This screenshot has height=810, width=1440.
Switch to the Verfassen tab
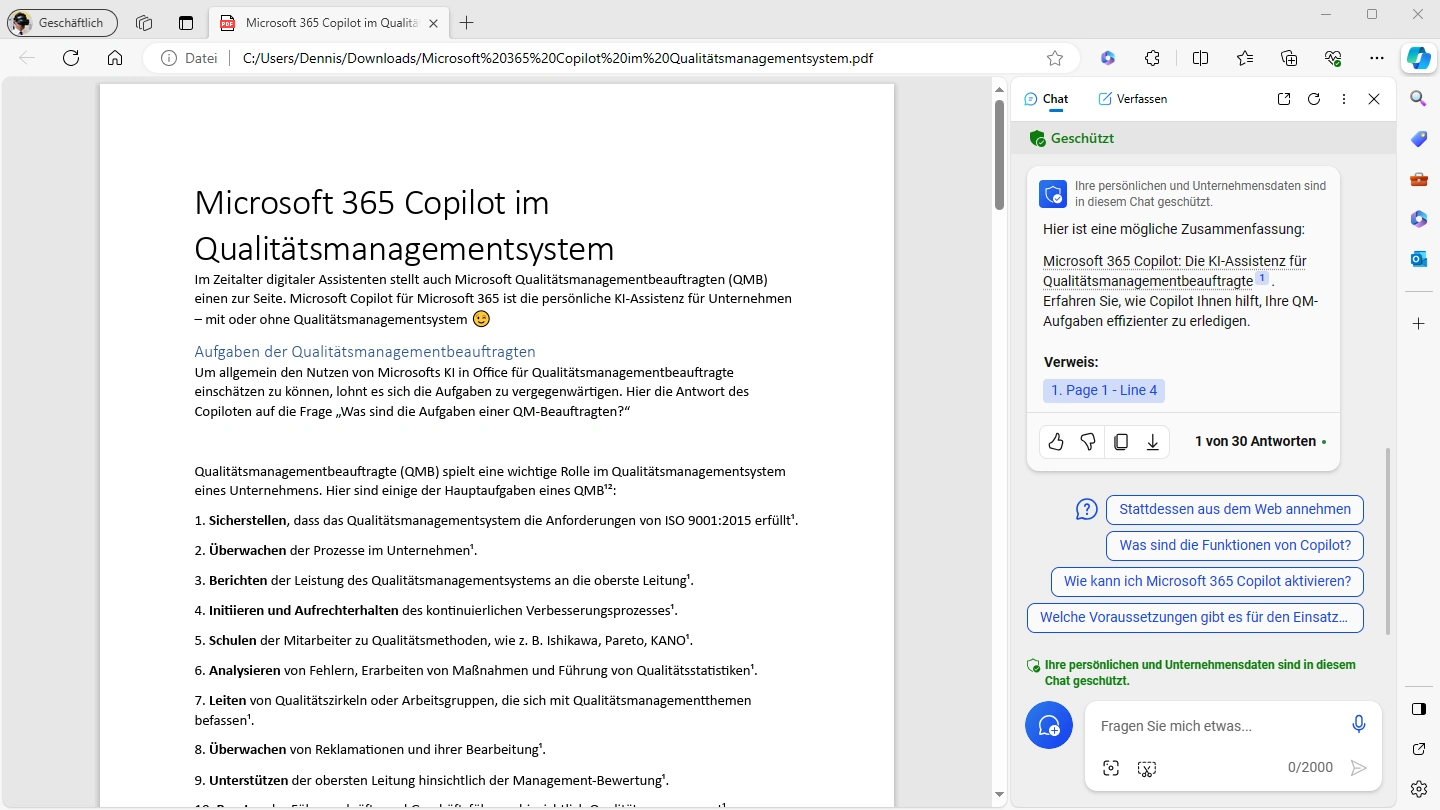coord(1132,99)
